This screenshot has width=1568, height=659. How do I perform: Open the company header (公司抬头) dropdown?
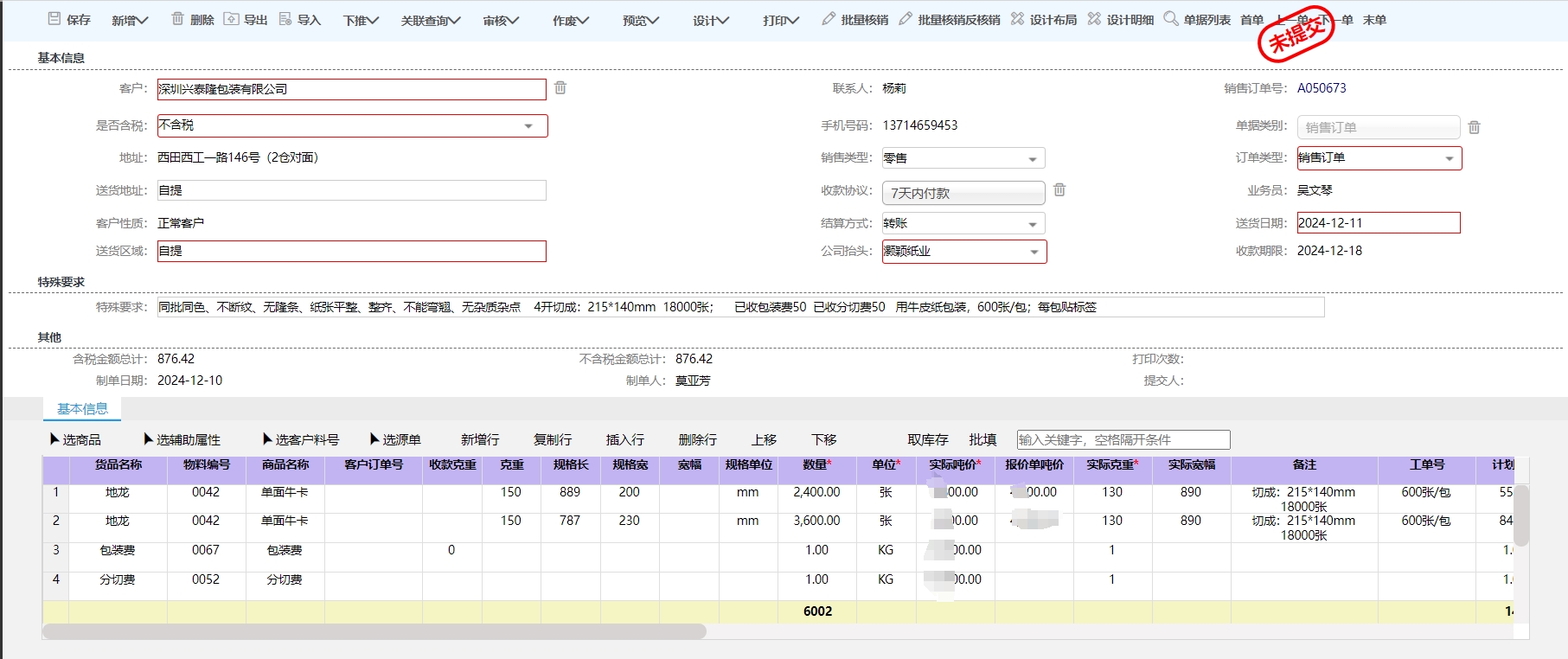tap(1034, 253)
